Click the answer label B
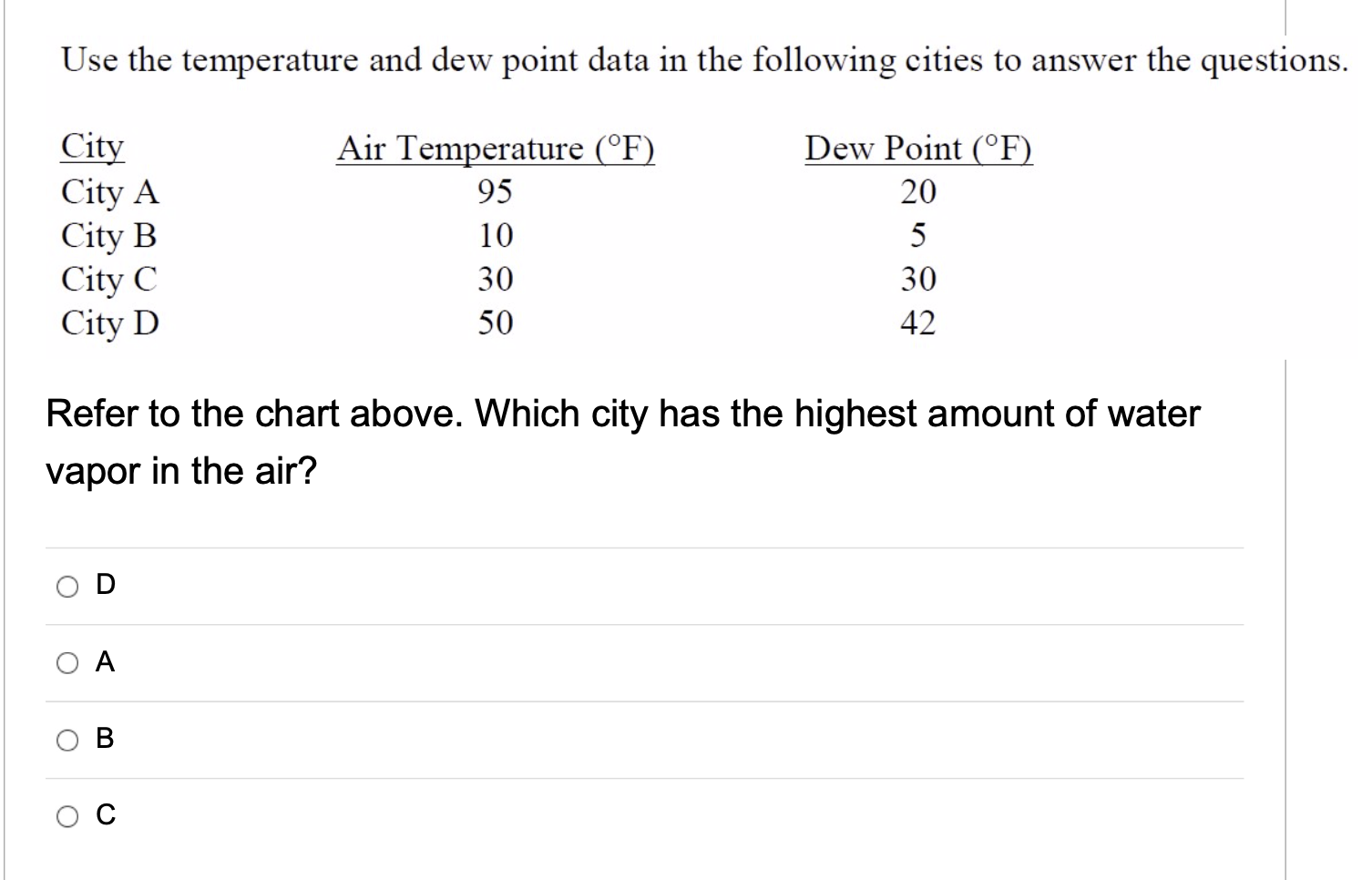Image resolution: width=1372 pixels, height=880 pixels. coord(104,739)
